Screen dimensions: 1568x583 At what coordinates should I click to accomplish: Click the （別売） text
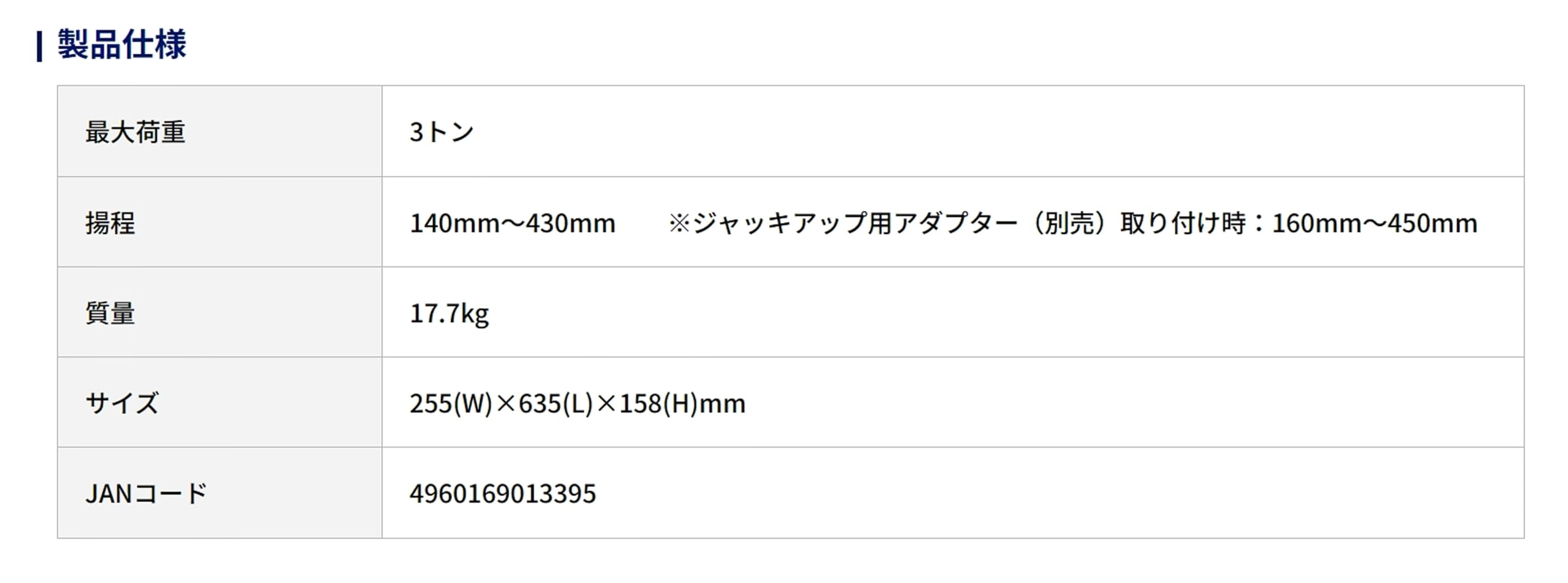click(x=1069, y=224)
